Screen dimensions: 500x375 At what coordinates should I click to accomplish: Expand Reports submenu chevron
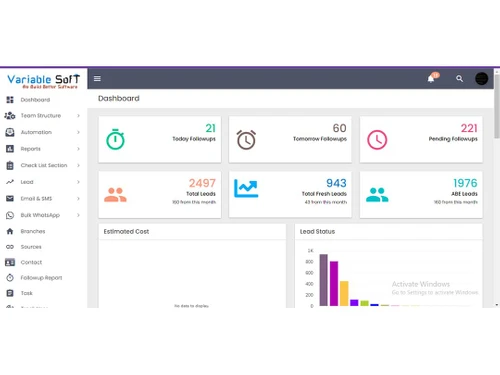(79, 149)
